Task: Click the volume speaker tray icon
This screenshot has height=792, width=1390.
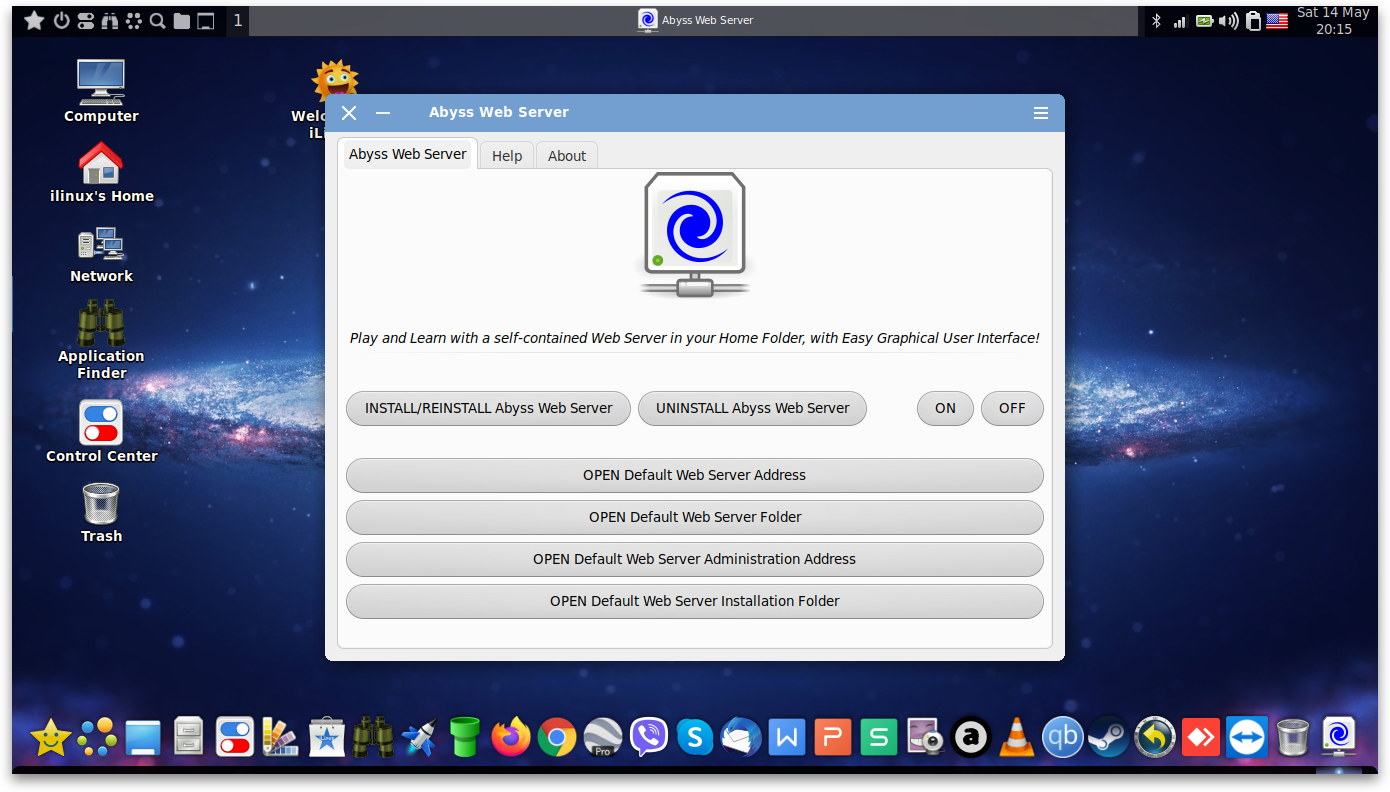Action: pos(1229,20)
